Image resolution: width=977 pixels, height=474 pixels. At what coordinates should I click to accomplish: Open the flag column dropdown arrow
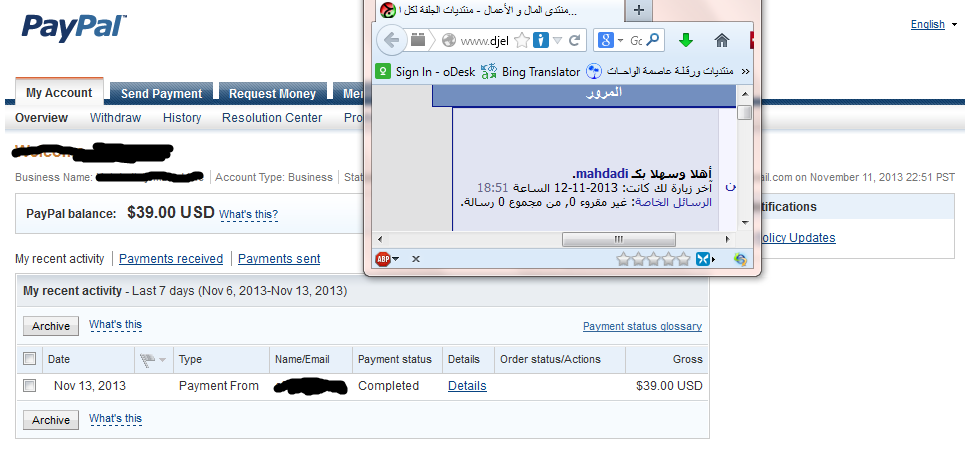163,359
